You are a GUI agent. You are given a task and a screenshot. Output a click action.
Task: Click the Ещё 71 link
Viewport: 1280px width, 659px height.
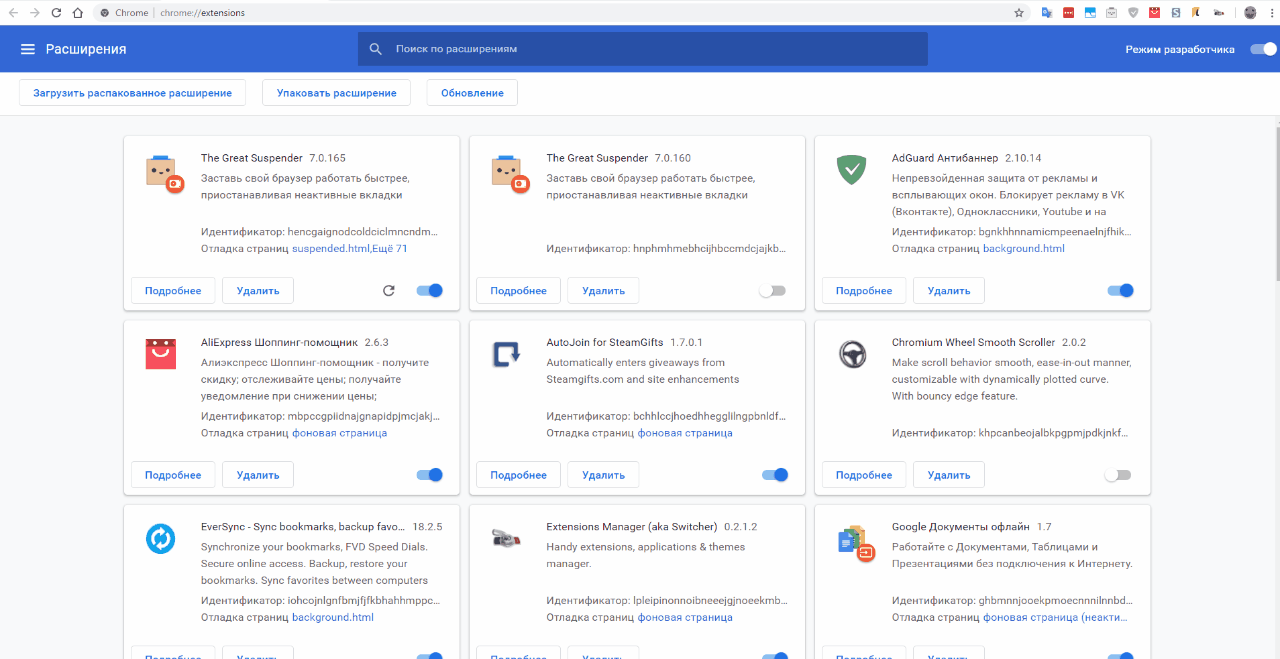[389, 248]
